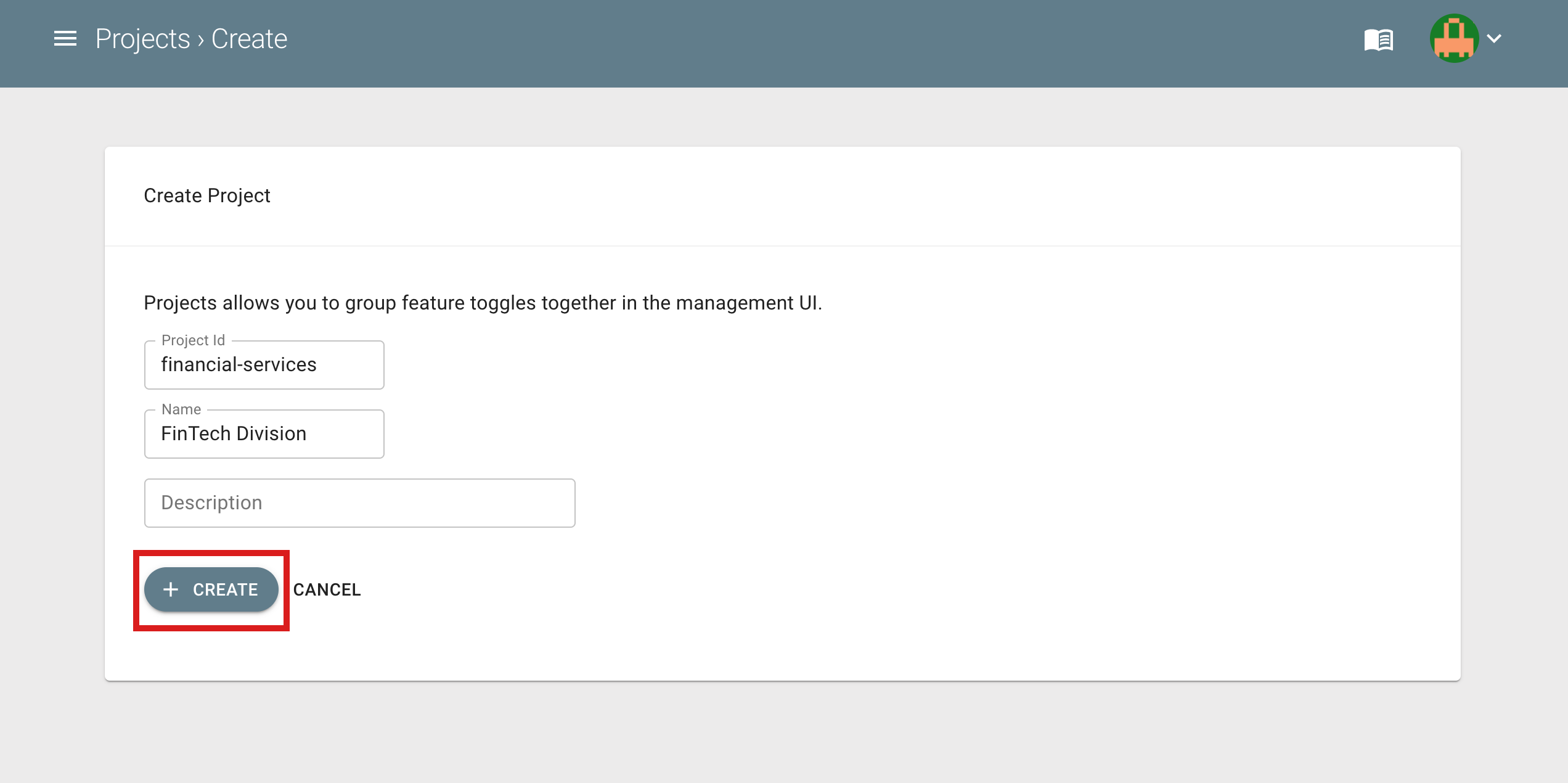Click the Name input field
Image resolution: width=1568 pixels, height=783 pixels.
click(264, 434)
